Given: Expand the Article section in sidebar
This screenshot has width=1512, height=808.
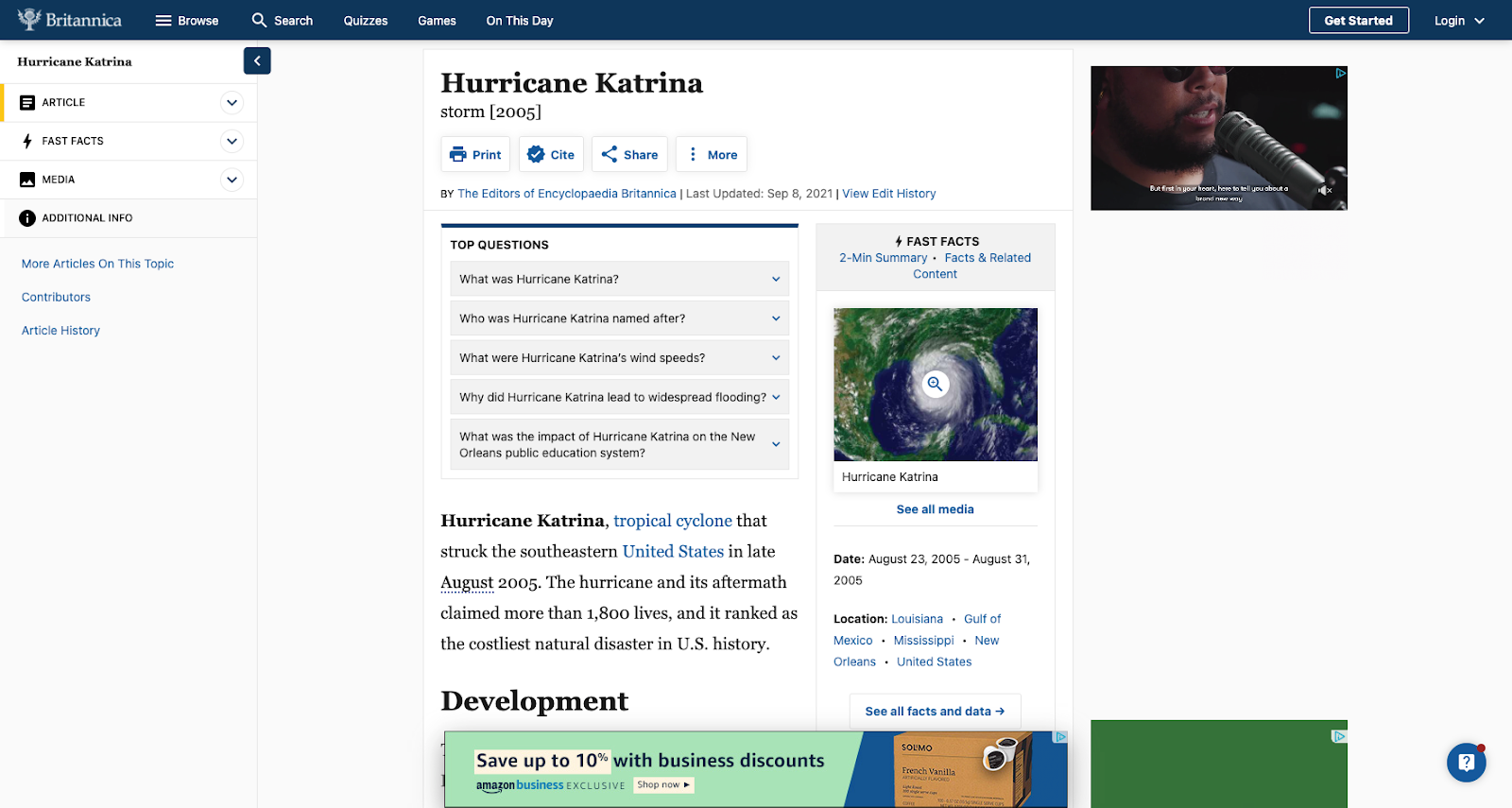Looking at the screenshot, I should pyautogui.click(x=232, y=103).
